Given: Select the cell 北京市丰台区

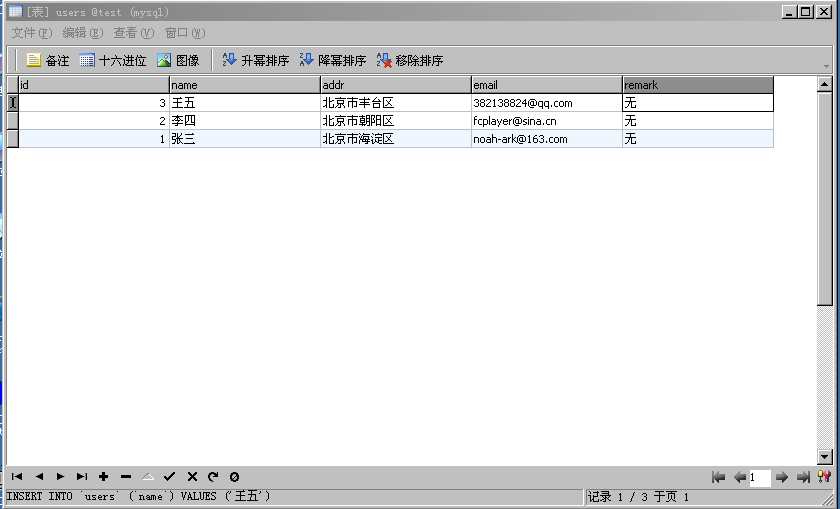Looking at the screenshot, I should coord(396,103).
